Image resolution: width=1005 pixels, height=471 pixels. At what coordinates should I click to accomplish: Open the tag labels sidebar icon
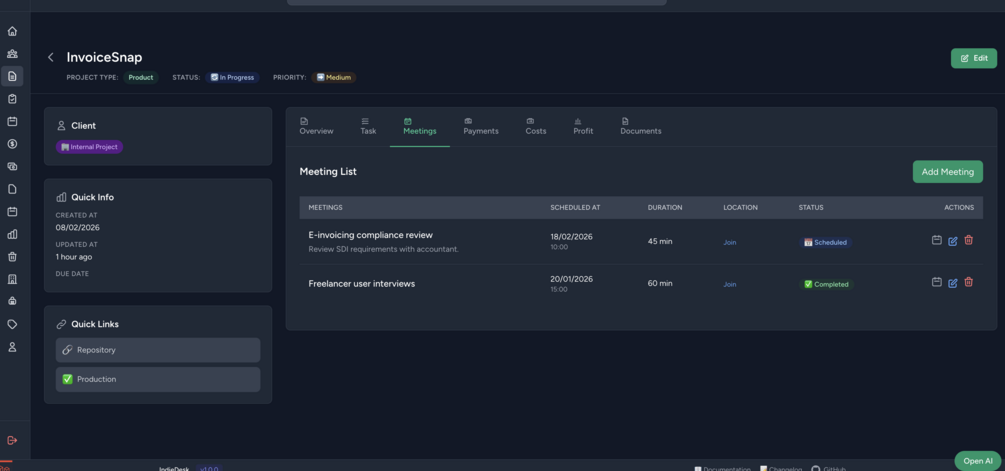coord(12,324)
